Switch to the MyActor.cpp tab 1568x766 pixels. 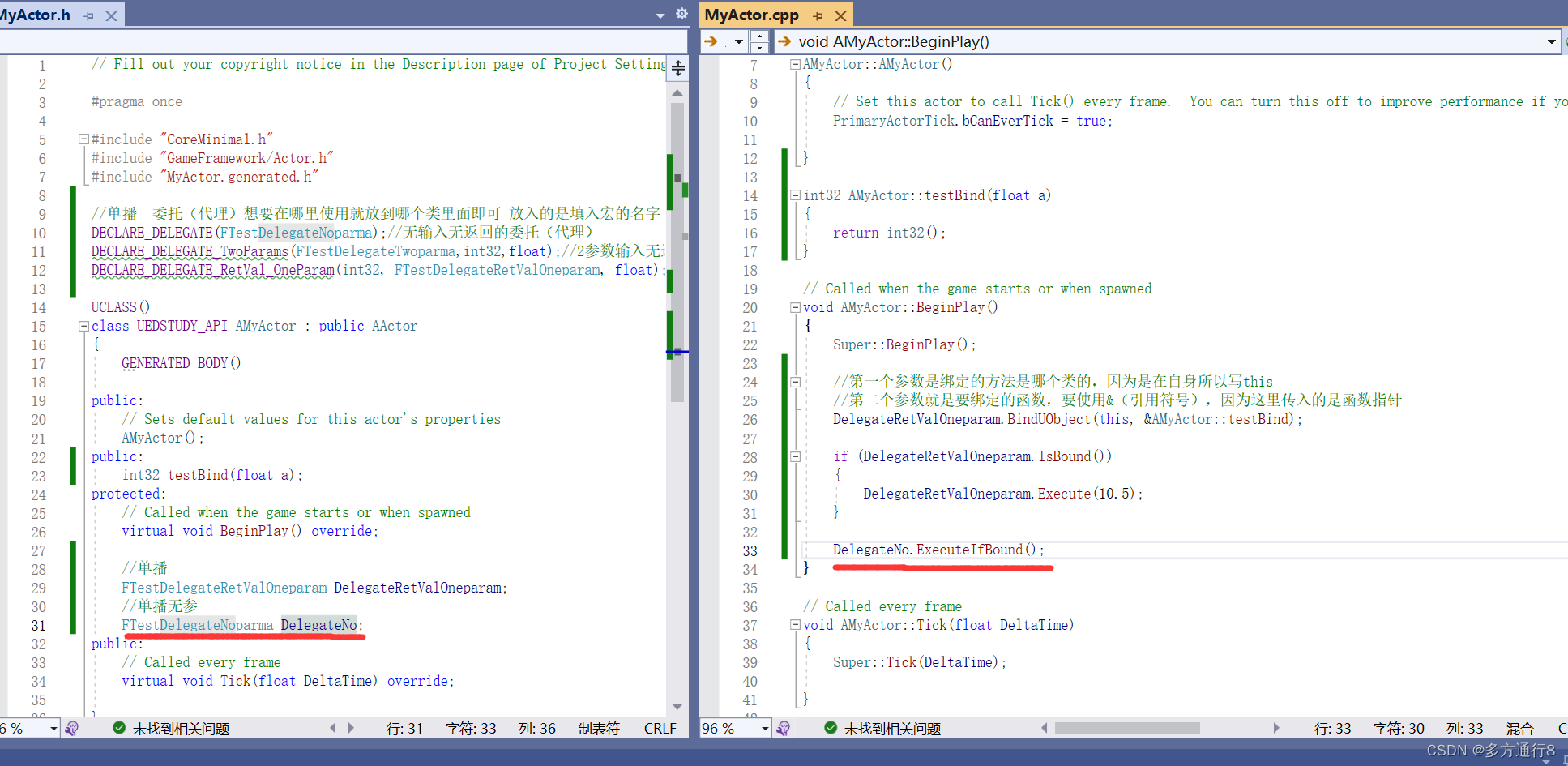pyautogui.click(x=751, y=15)
